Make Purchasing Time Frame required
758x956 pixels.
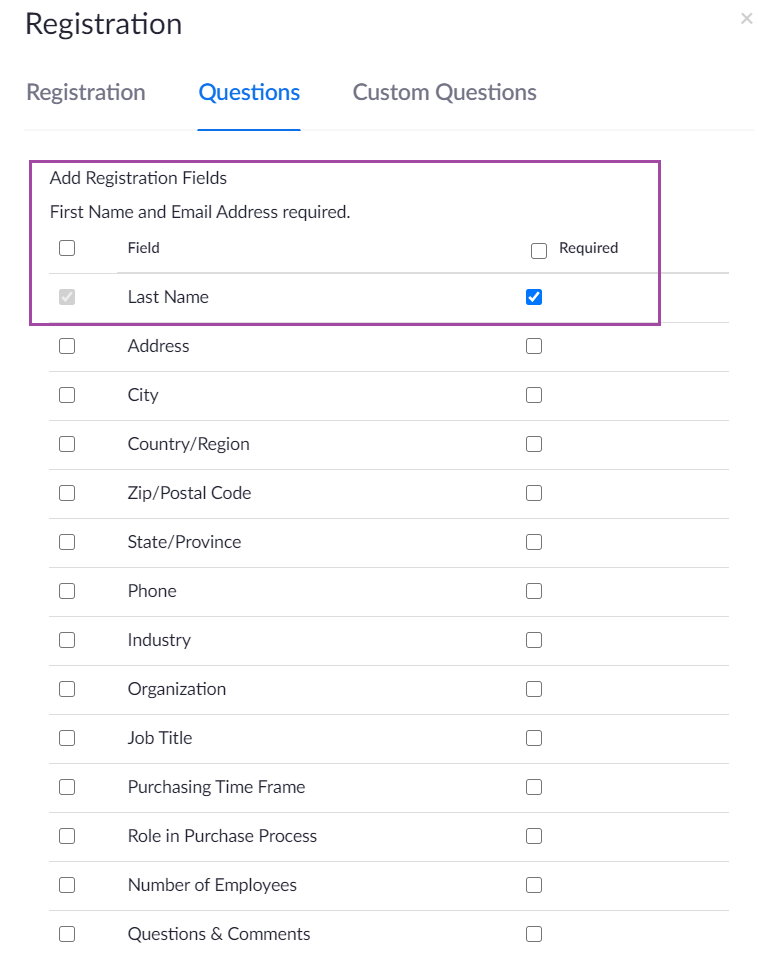(534, 787)
